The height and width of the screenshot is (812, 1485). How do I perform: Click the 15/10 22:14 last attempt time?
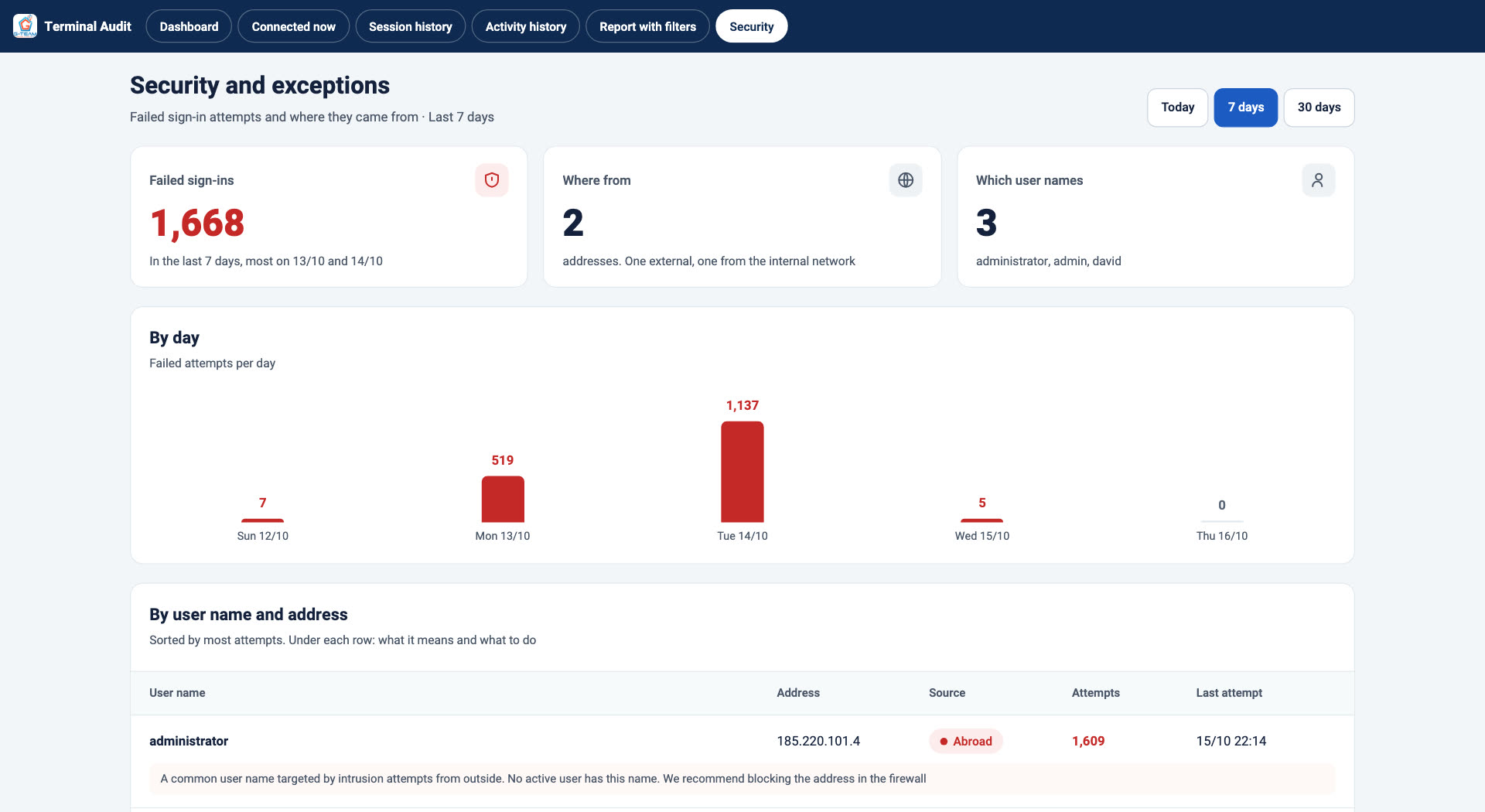pos(1231,741)
